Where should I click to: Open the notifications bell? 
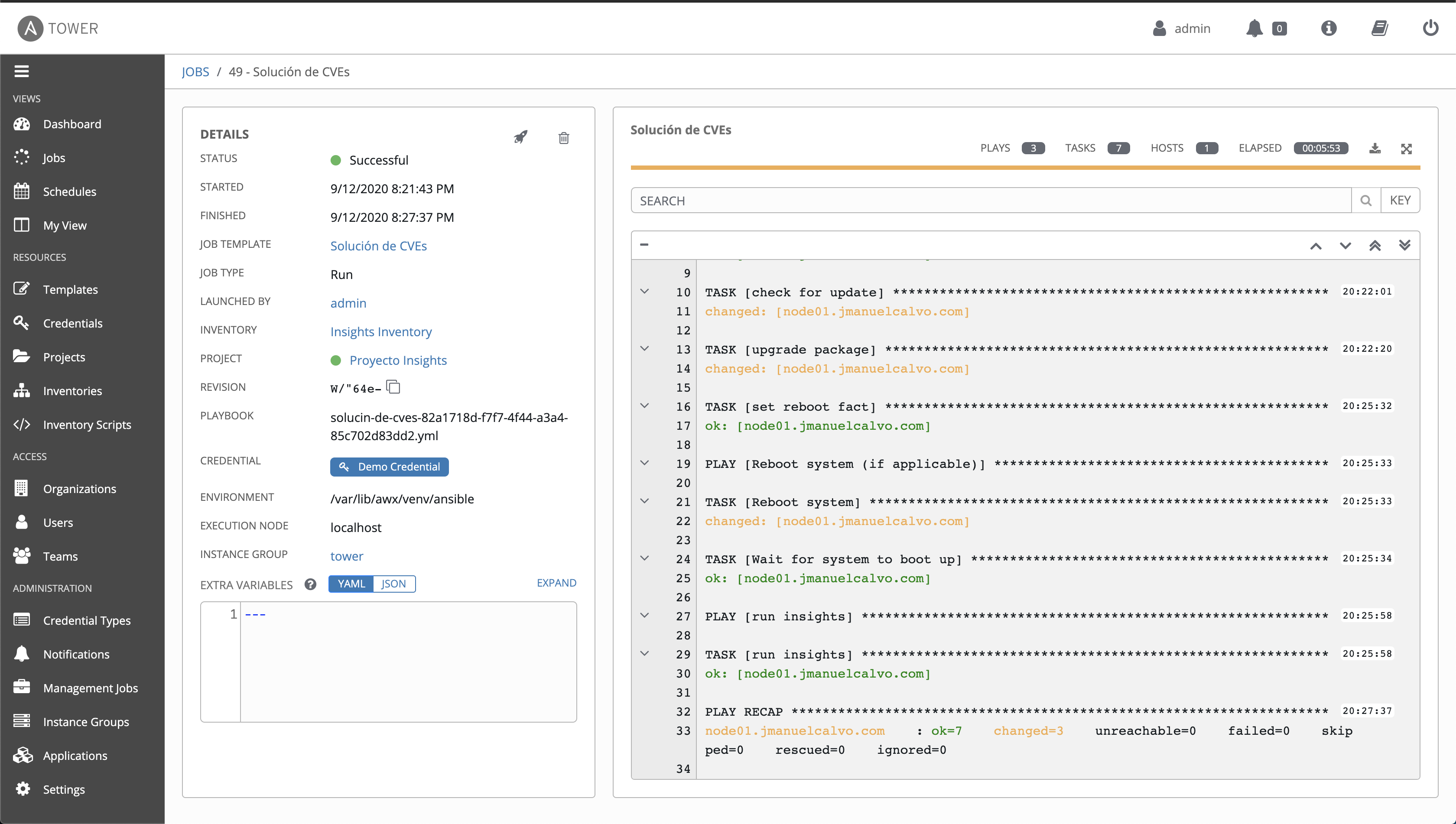(1254, 28)
